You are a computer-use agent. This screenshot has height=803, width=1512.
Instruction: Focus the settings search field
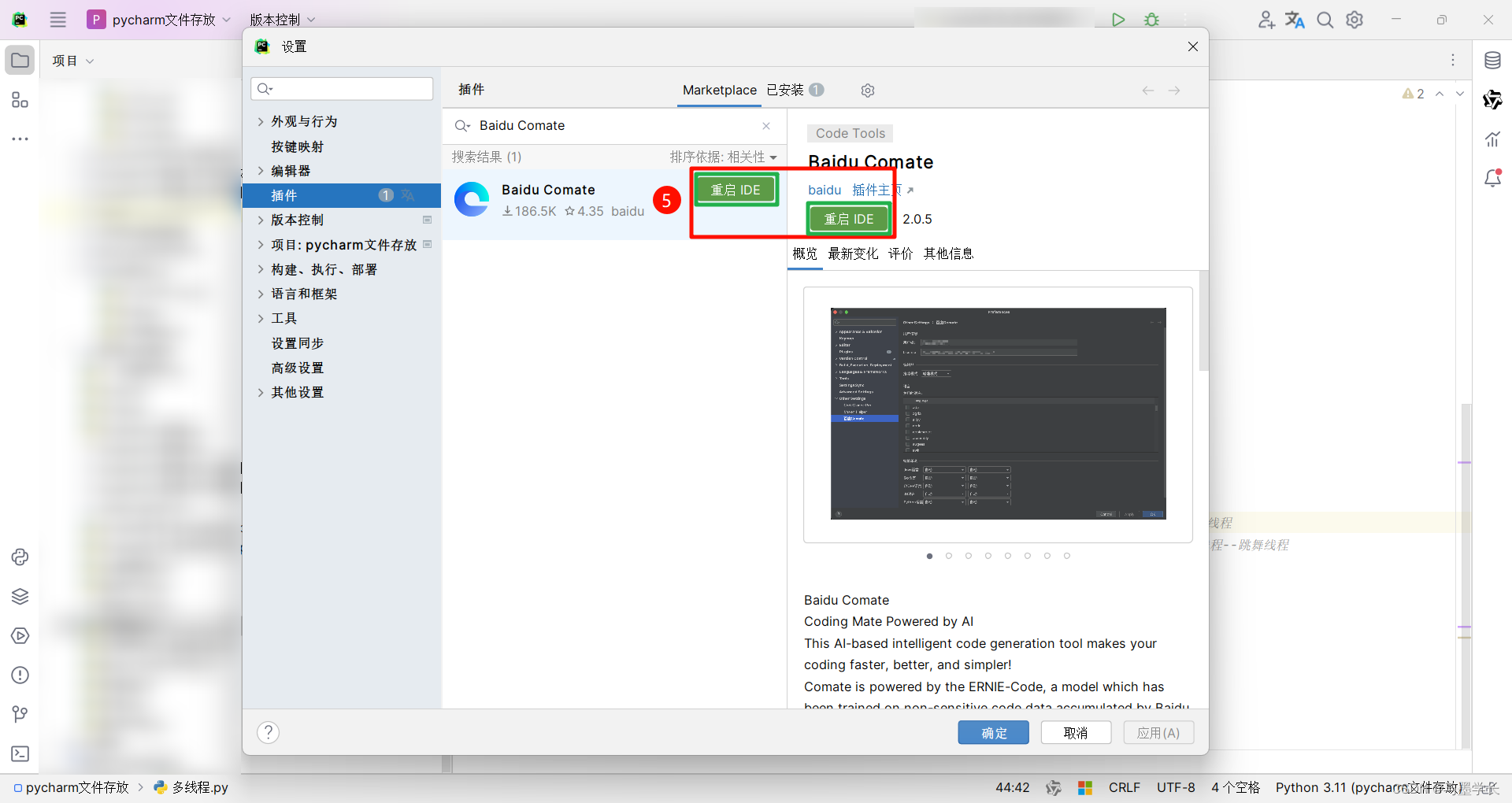[x=342, y=88]
